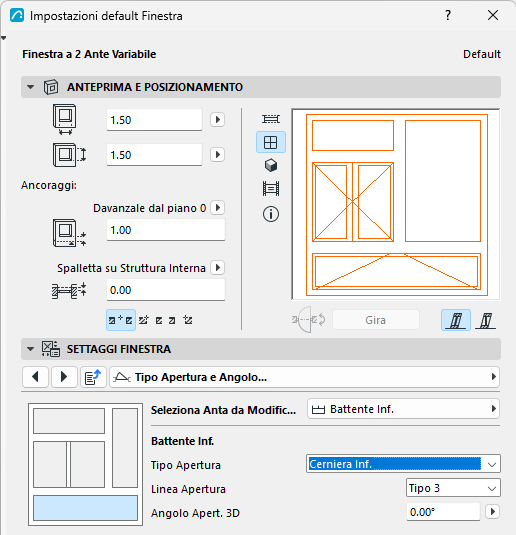Viewport: 516px width, 535px height.
Task: Open the Tipo Apertura dropdown showing Cerniera Inf.
Action: coord(403,464)
